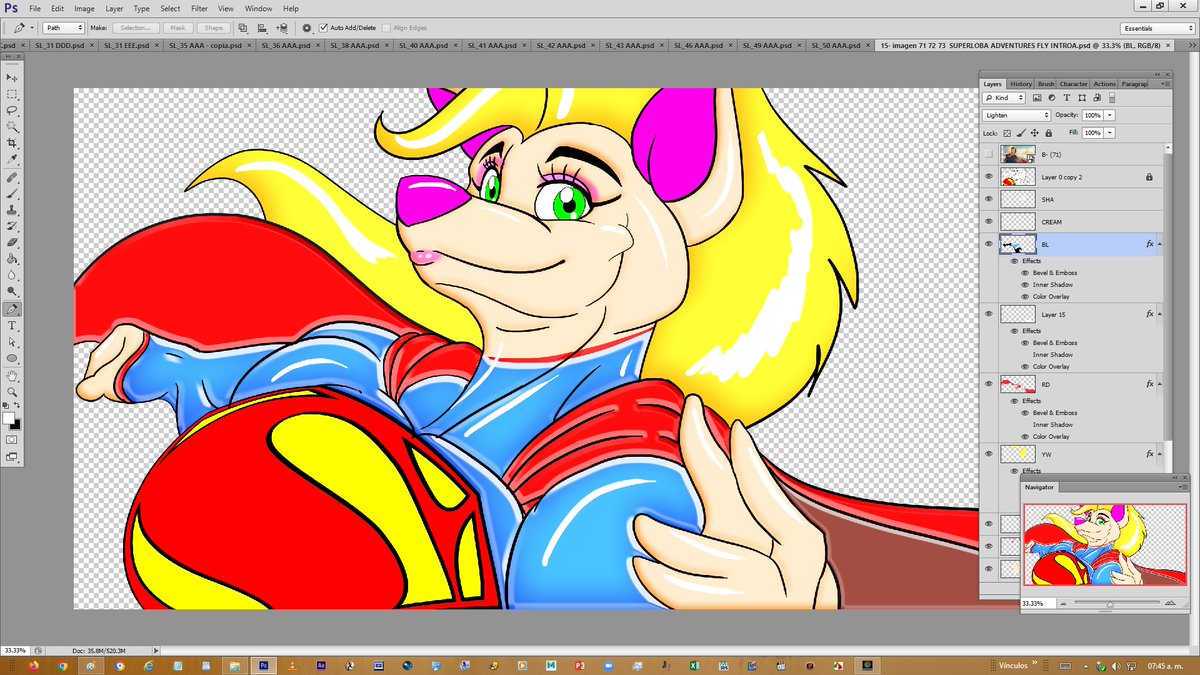The height and width of the screenshot is (675, 1200).
Task: Select the Clone Stamp tool
Action: (12, 210)
